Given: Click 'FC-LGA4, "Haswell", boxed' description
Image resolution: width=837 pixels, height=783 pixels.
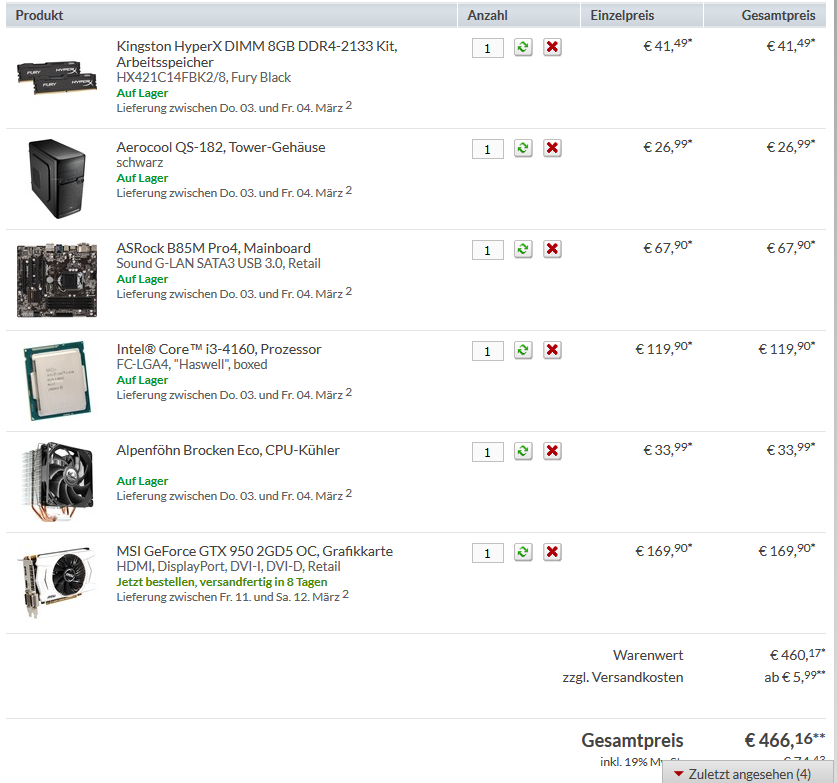Looking at the screenshot, I should tap(192, 364).
